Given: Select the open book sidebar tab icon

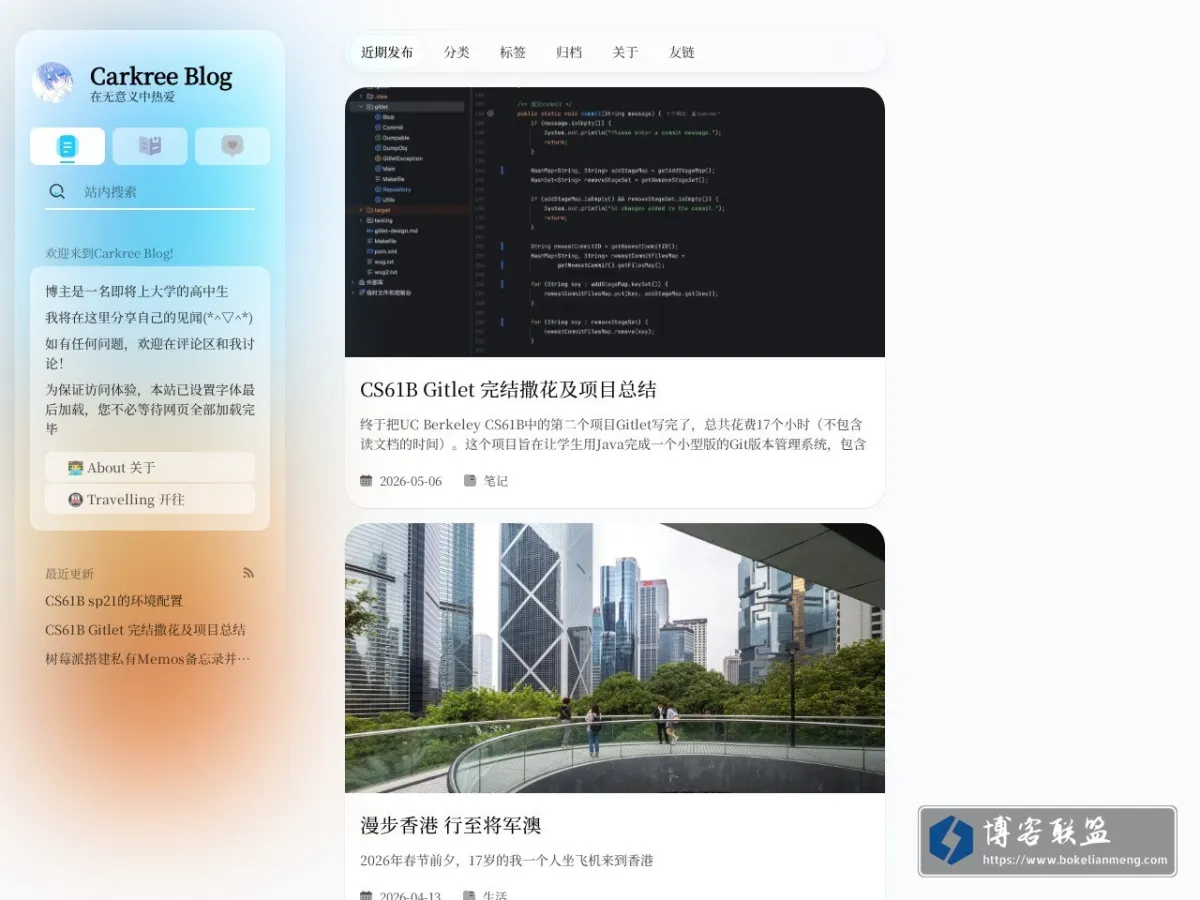Looking at the screenshot, I should [x=150, y=147].
